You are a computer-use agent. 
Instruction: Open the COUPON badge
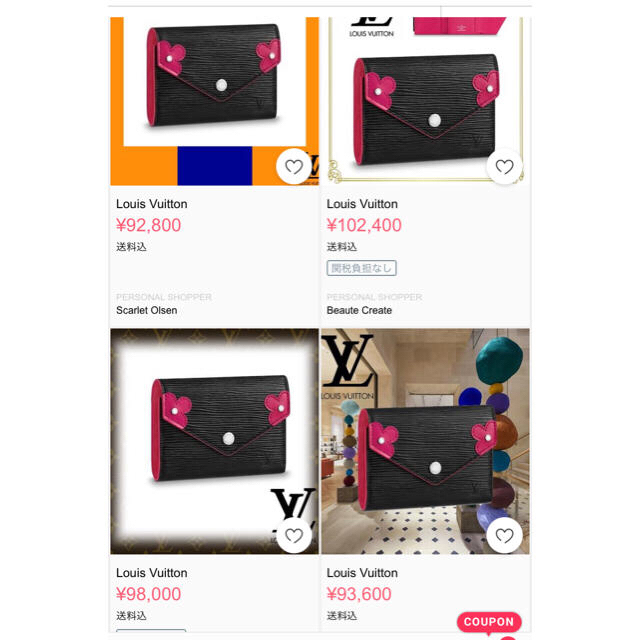pyautogui.click(x=489, y=622)
